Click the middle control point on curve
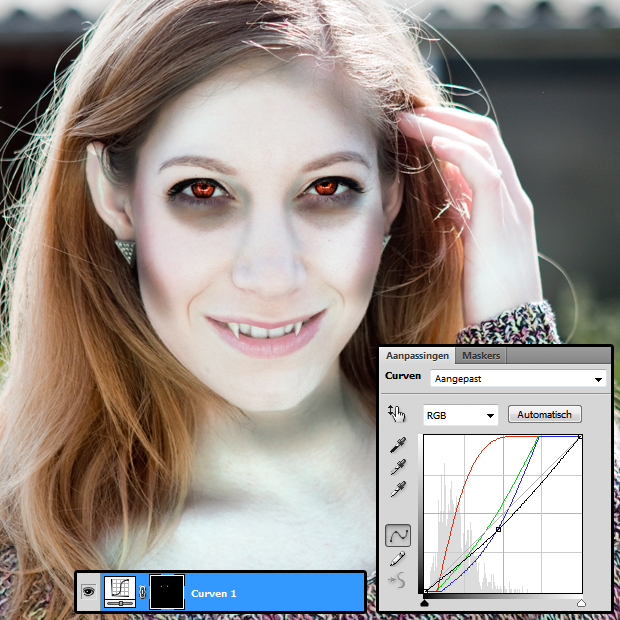Image resolution: width=620 pixels, height=620 pixels. (499, 528)
